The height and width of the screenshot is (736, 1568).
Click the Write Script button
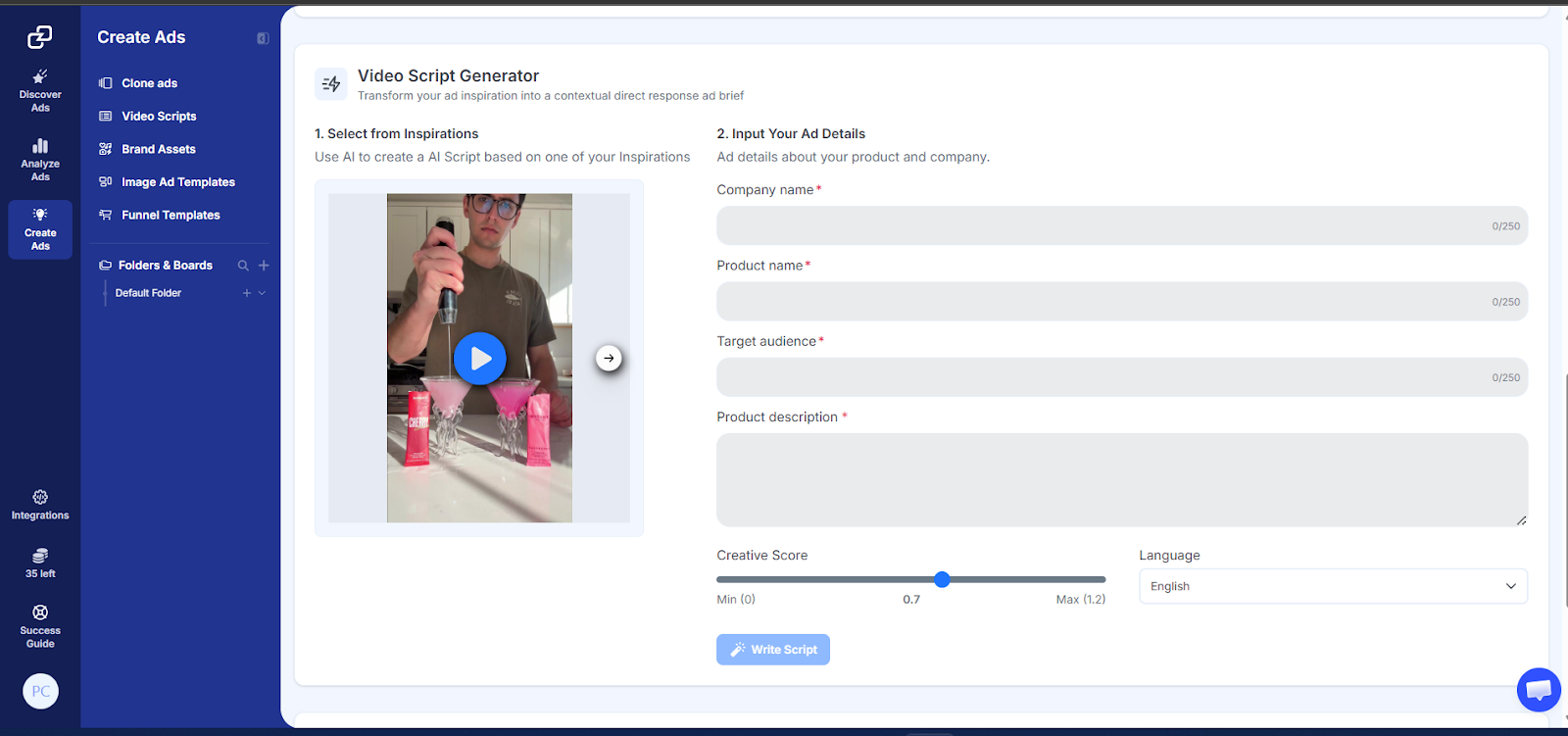pyautogui.click(x=772, y=650)
